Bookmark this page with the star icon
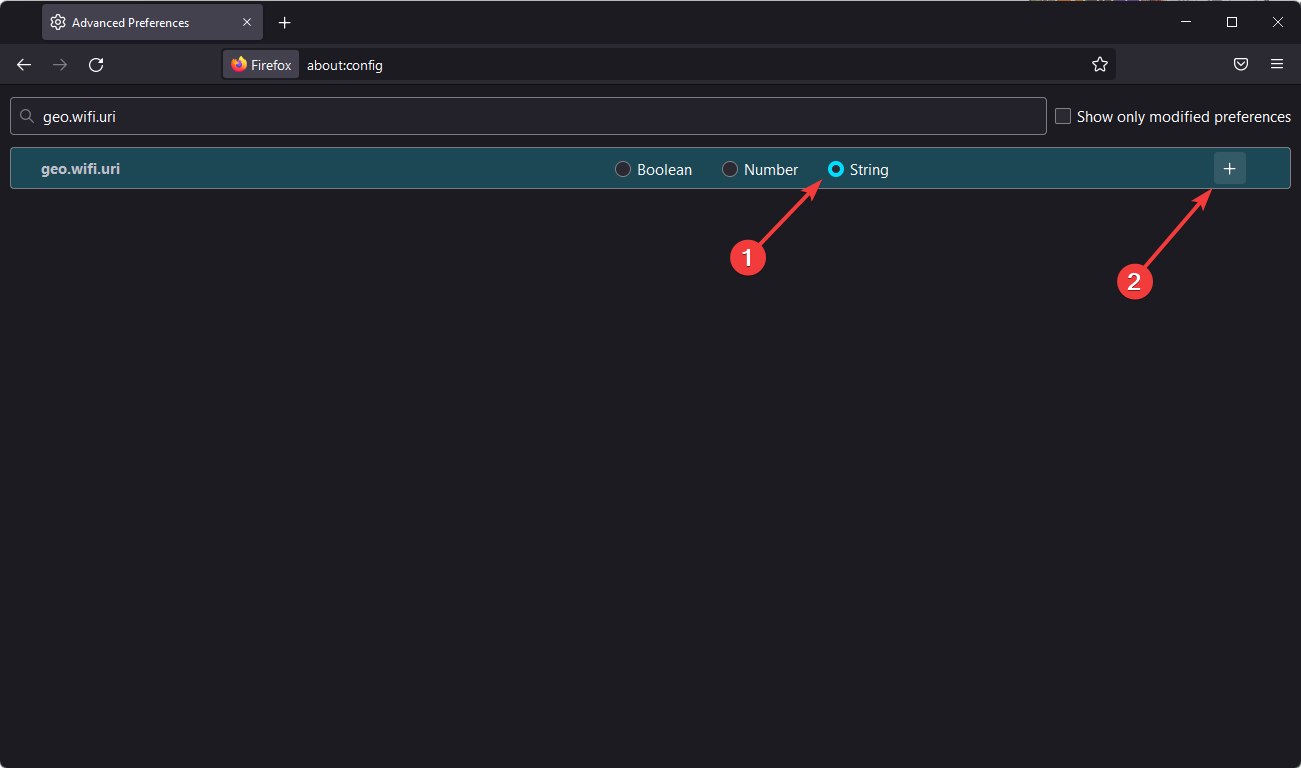1301x768 pixels. 1100,64
